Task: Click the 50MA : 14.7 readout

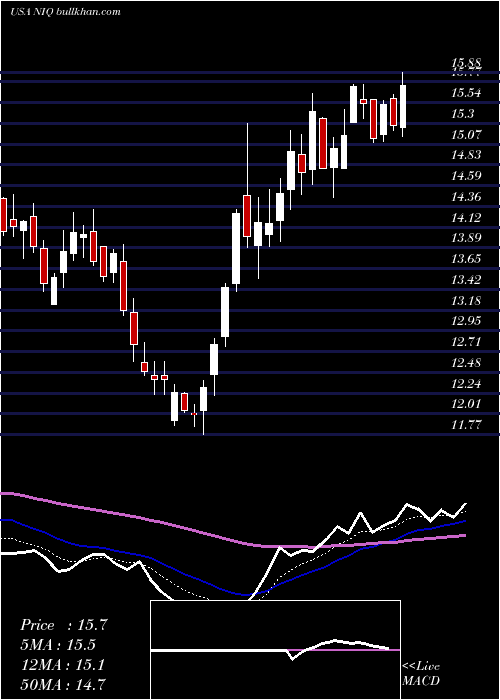Action: [x=63, y=684]
